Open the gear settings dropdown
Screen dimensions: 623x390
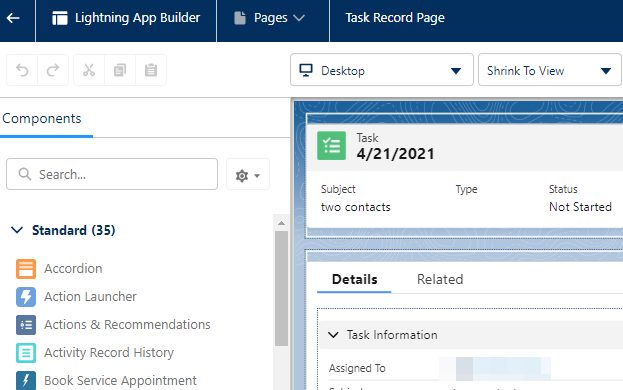pyautogui.click(x=248, y=175)
